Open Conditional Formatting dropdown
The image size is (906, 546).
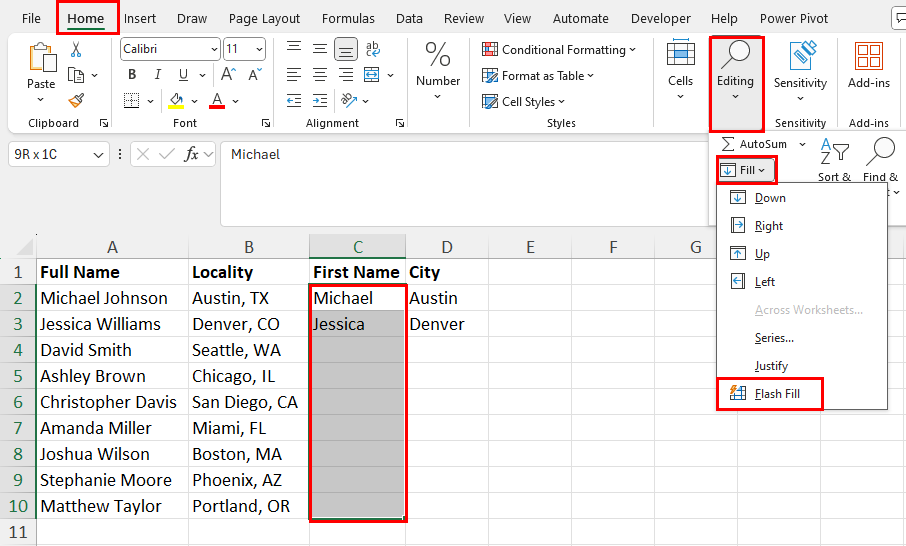tap(559, 50)
